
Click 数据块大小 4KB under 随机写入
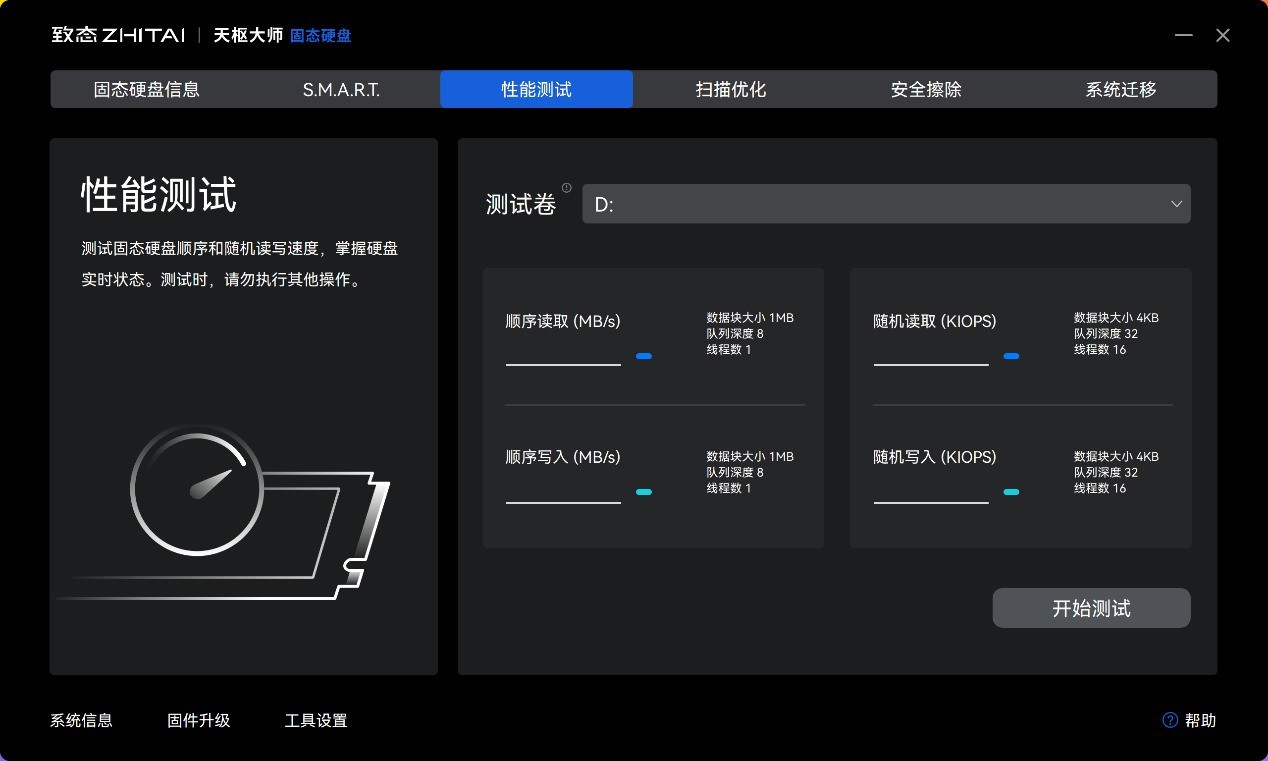[x=1116, y=456]
